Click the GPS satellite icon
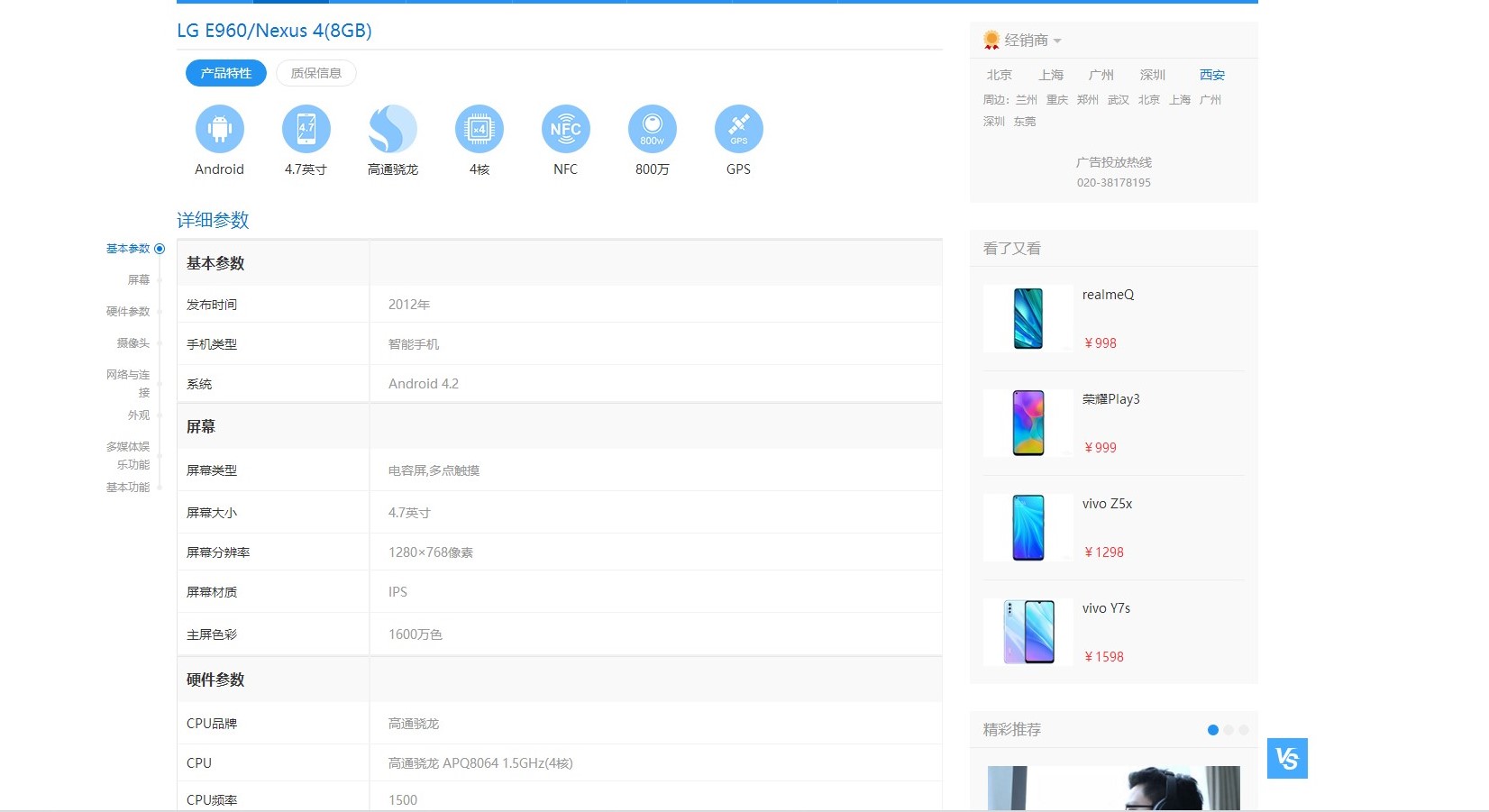The height and width of the screenshot is (812, 1489). [x=738, y=129]
